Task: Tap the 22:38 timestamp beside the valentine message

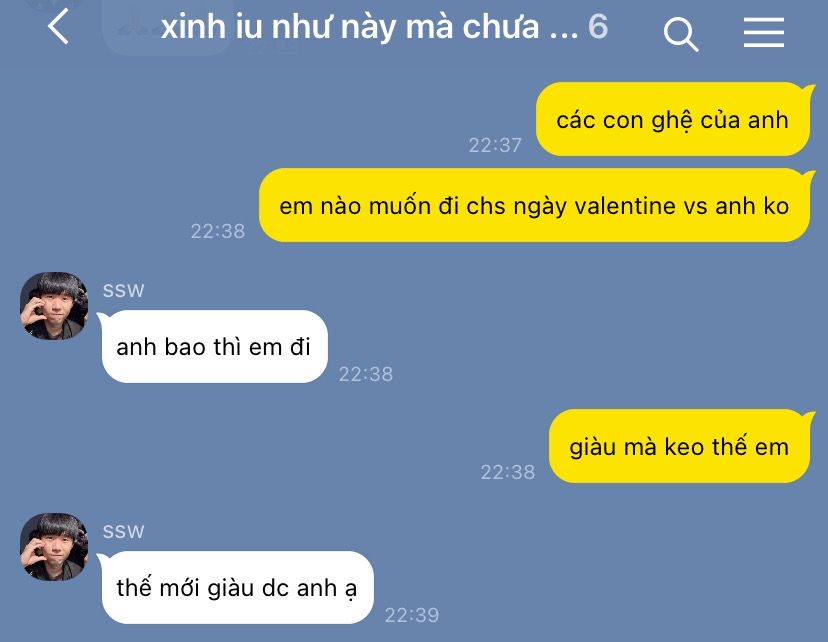Action: coord(218,231)
